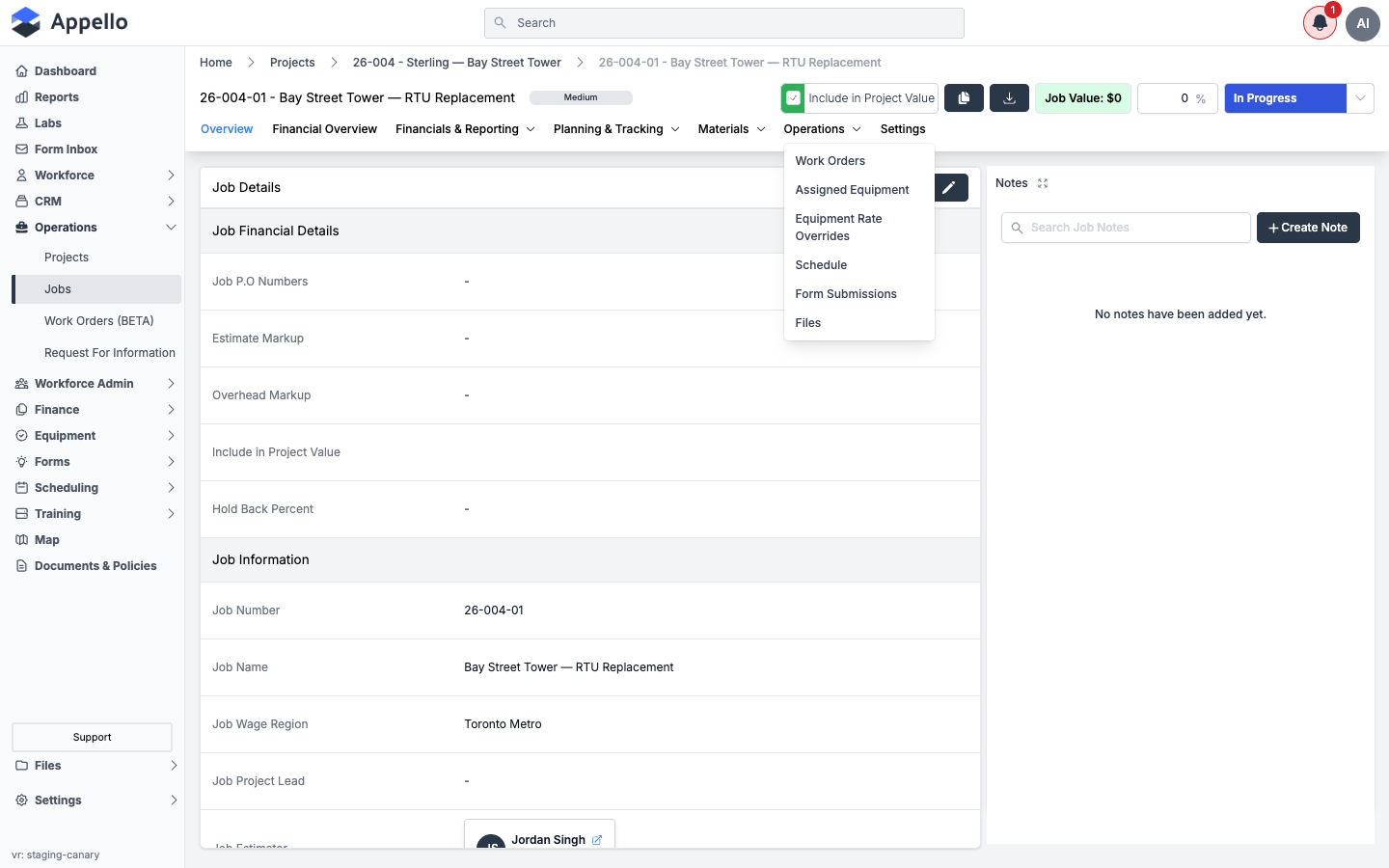Open the Settings tab of the job

click(x=903, y=129)
